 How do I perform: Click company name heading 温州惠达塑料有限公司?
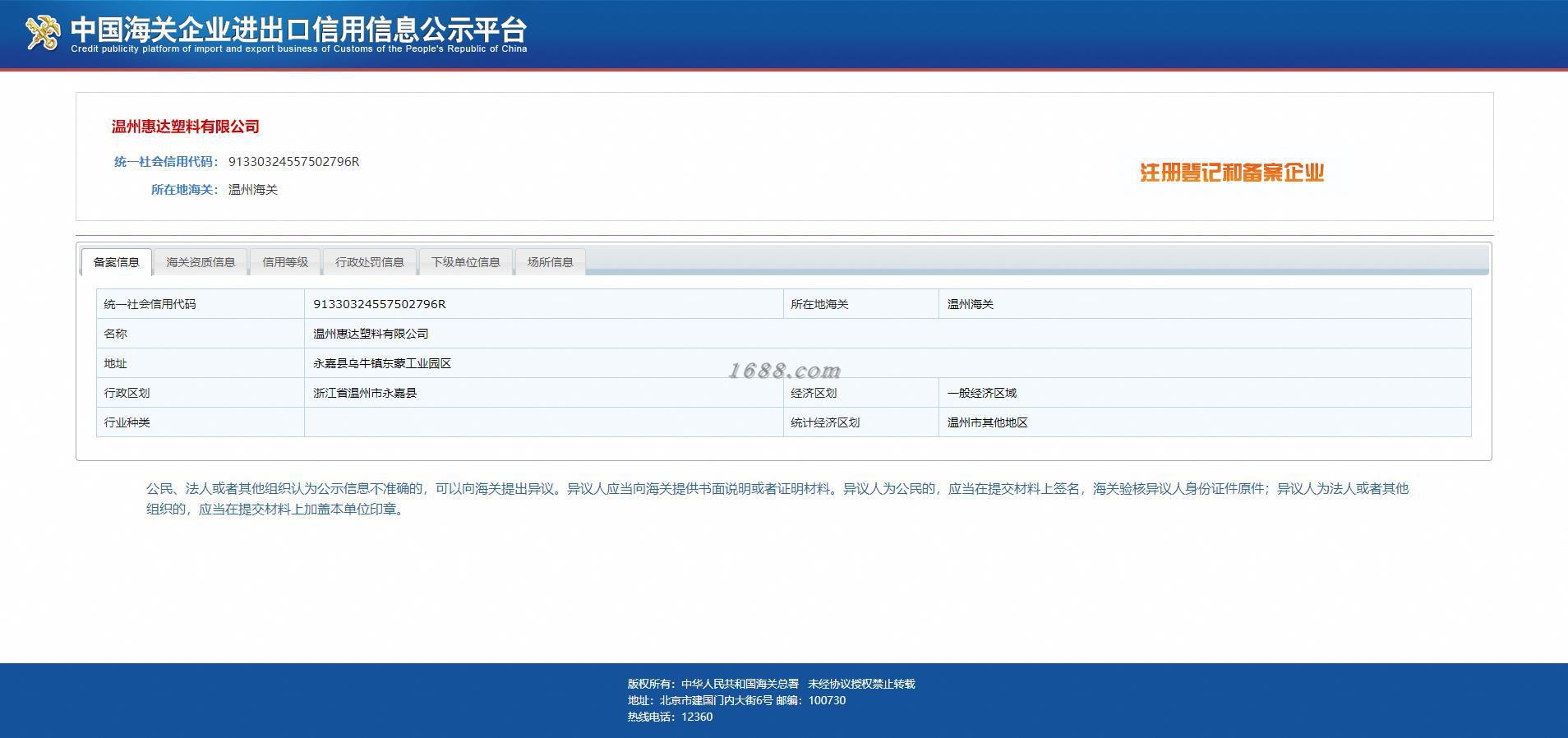[x=186, y=127]
